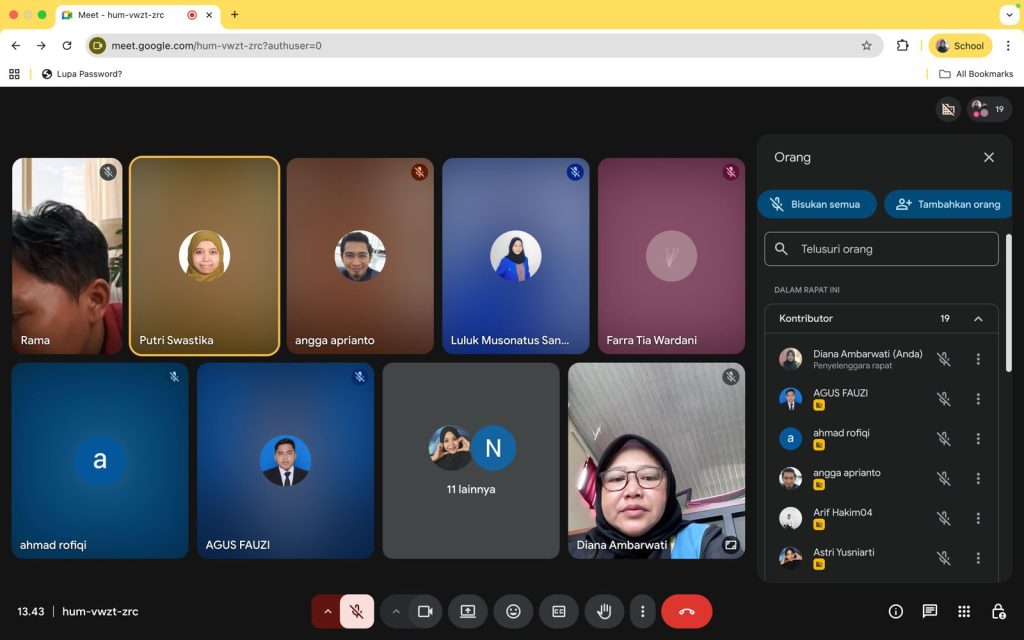The width and height of the screenshot is (1024, 640).
Task: Open the Meet browser tab
Action: pos(120,15)
